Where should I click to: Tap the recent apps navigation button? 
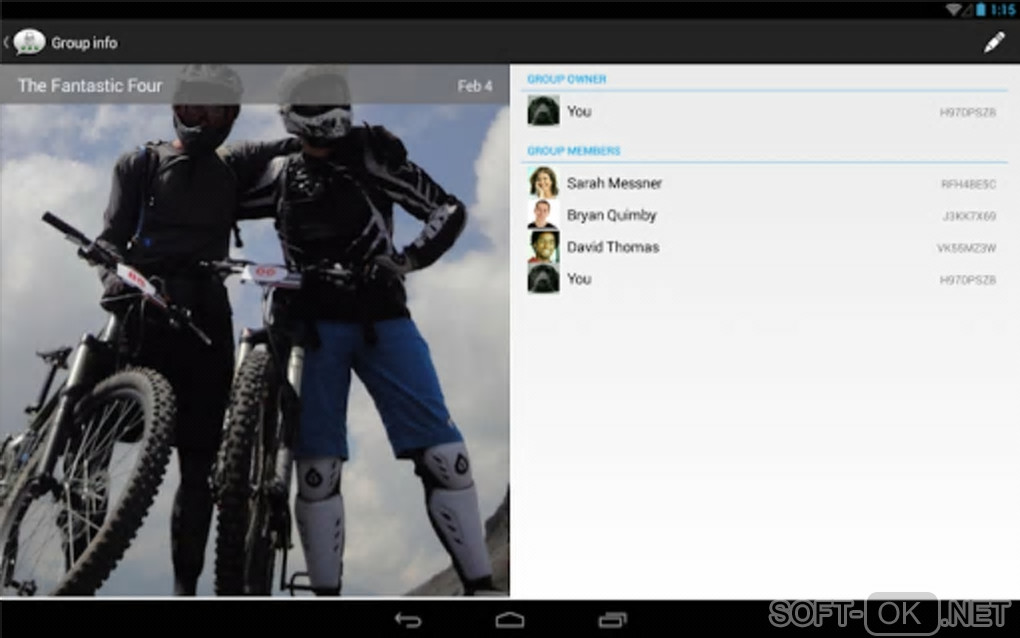point(612,620)
